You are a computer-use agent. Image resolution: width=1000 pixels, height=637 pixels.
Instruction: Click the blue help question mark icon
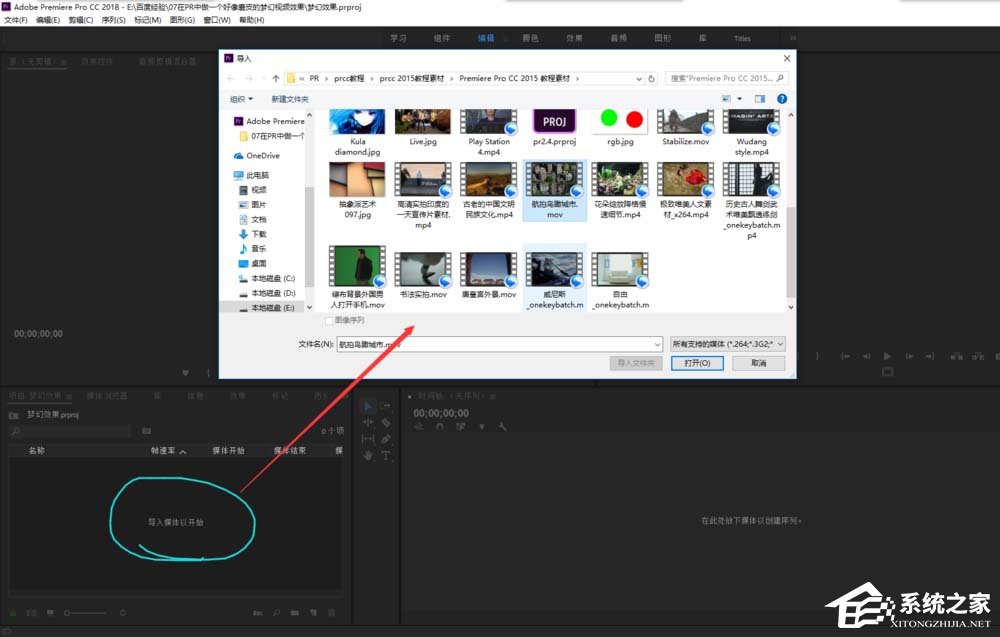(782, 99)
